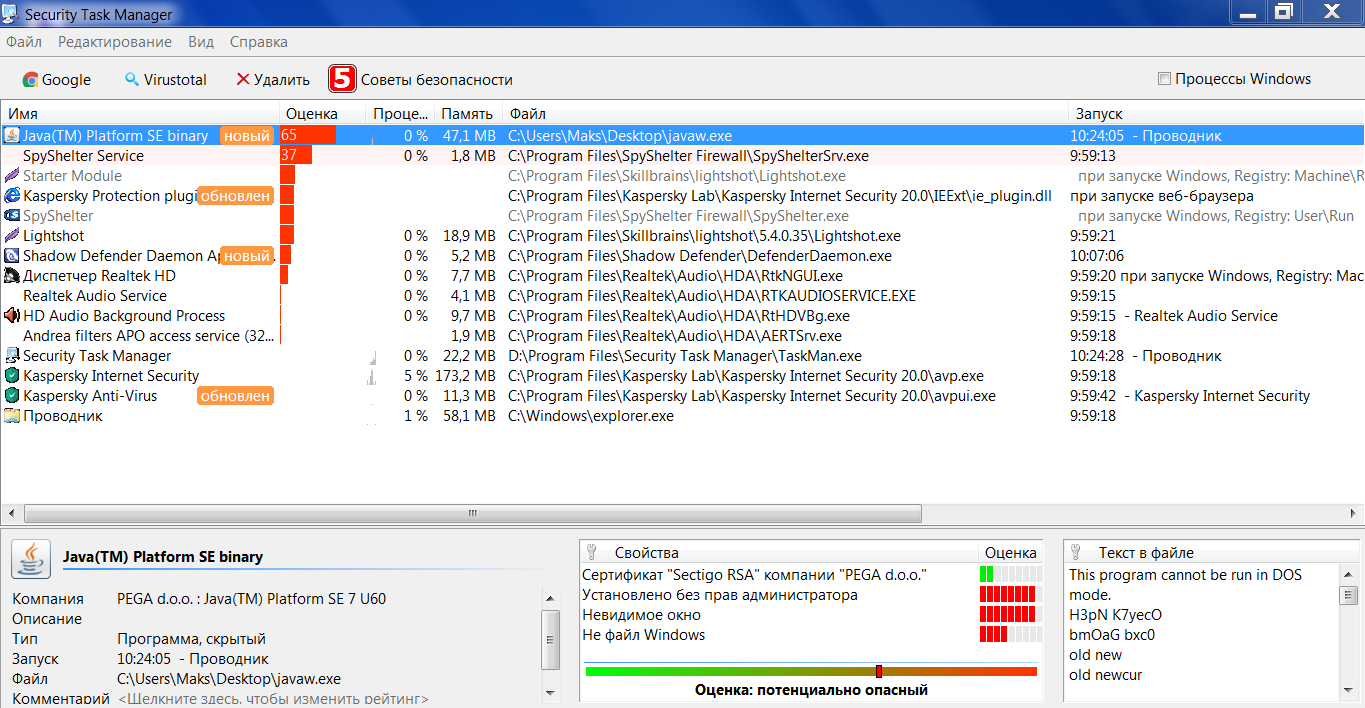Click the 173,2 MB memory value
This screenshot has width=1365, height=708.
(x=466, y=376)
